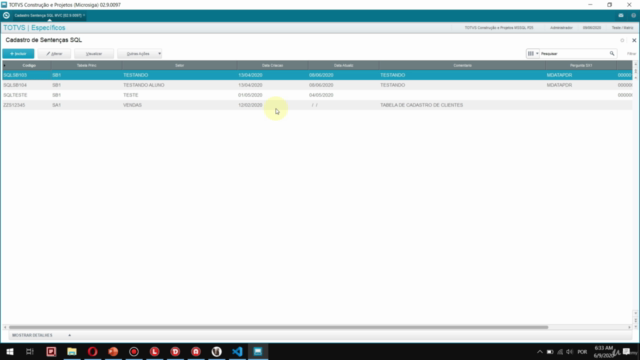640x360 pixels.
Task: Click the grid scroll left arrow
Action: [x=5, y=327]
